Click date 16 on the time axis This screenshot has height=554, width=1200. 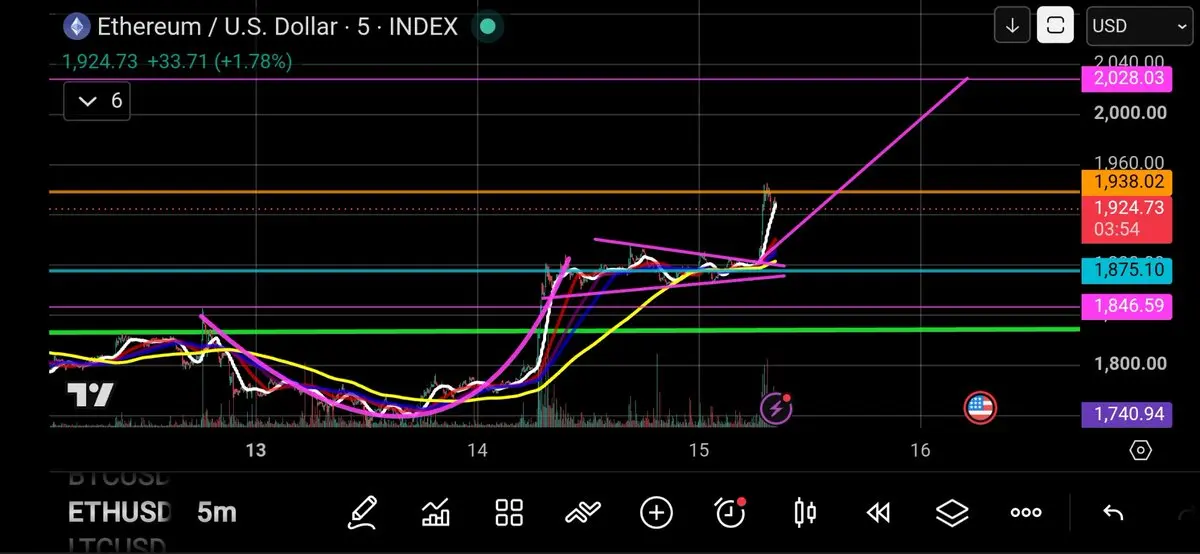pos(920,451)
